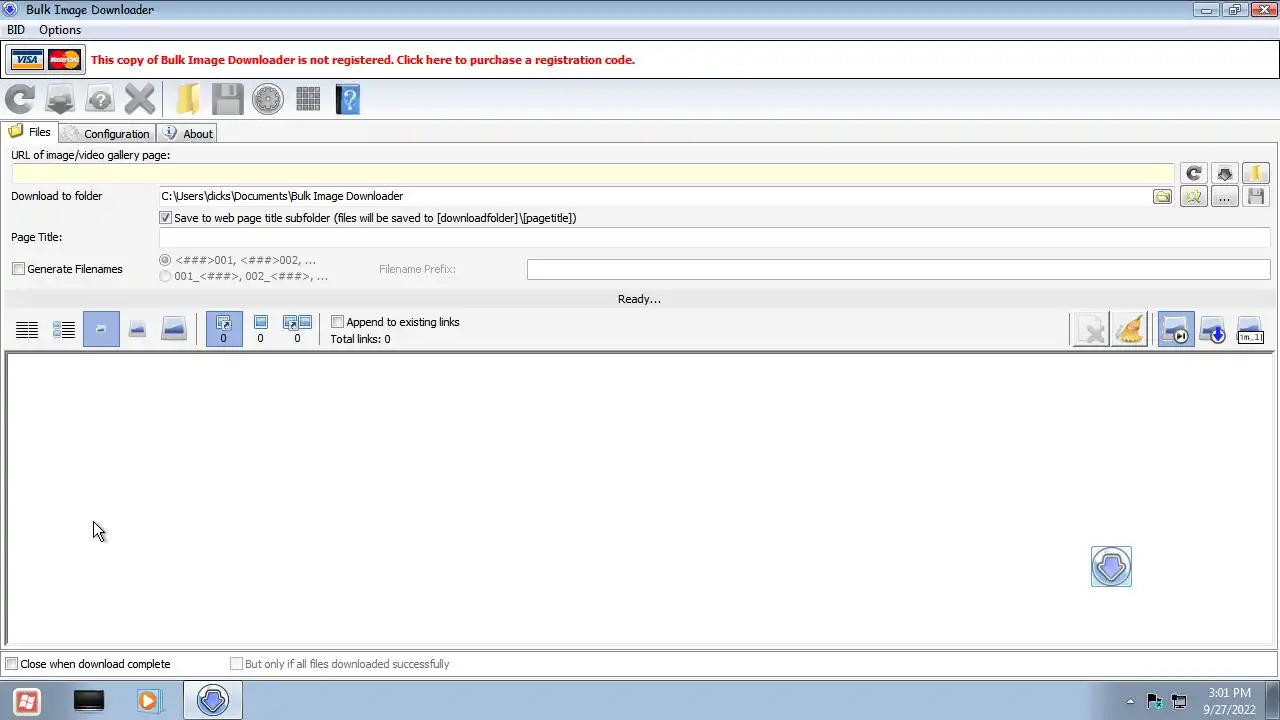Click the not registered purchase link text
This screenshot has width=1280, height=720.
pyautogui.click(x=363, y=60)
